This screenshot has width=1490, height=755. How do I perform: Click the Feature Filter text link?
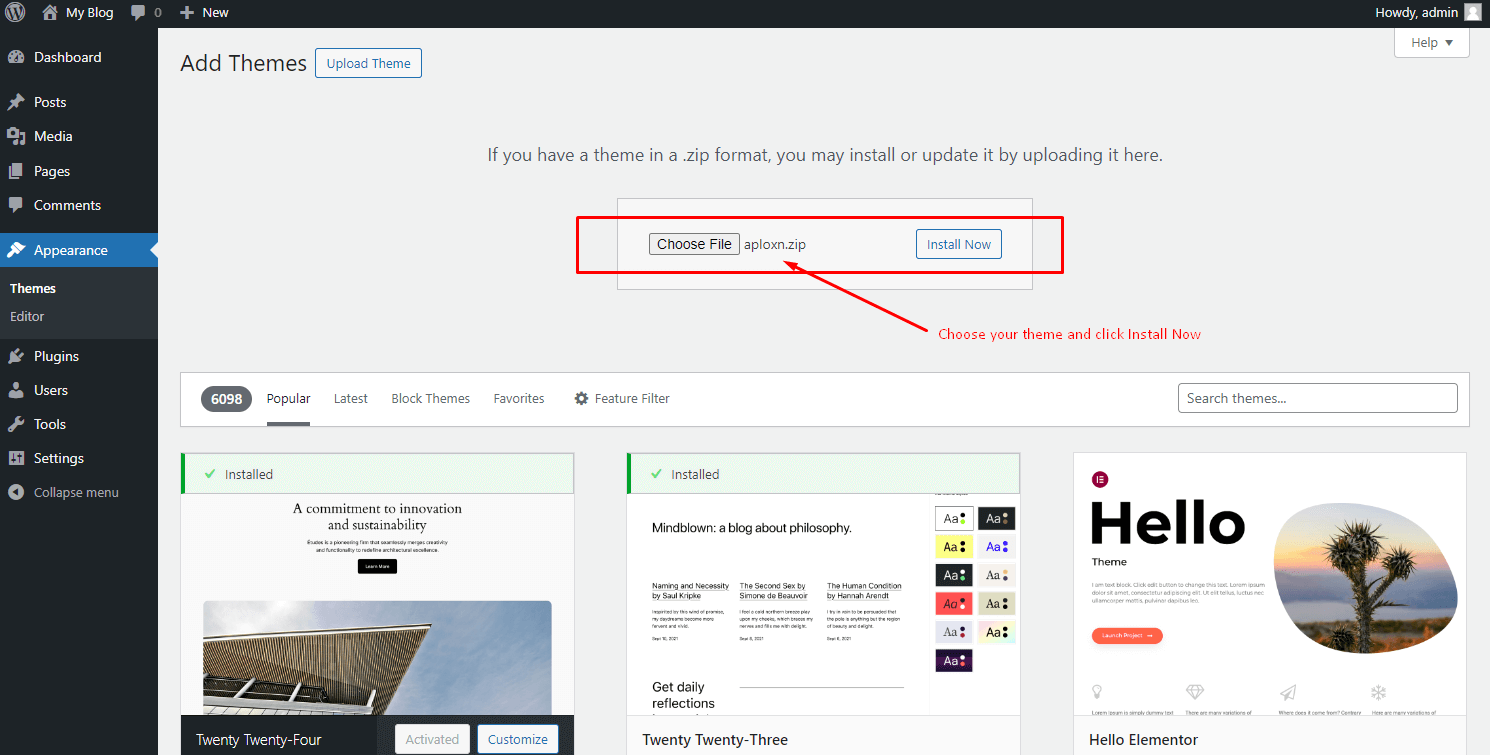click(x=632, y=398)
